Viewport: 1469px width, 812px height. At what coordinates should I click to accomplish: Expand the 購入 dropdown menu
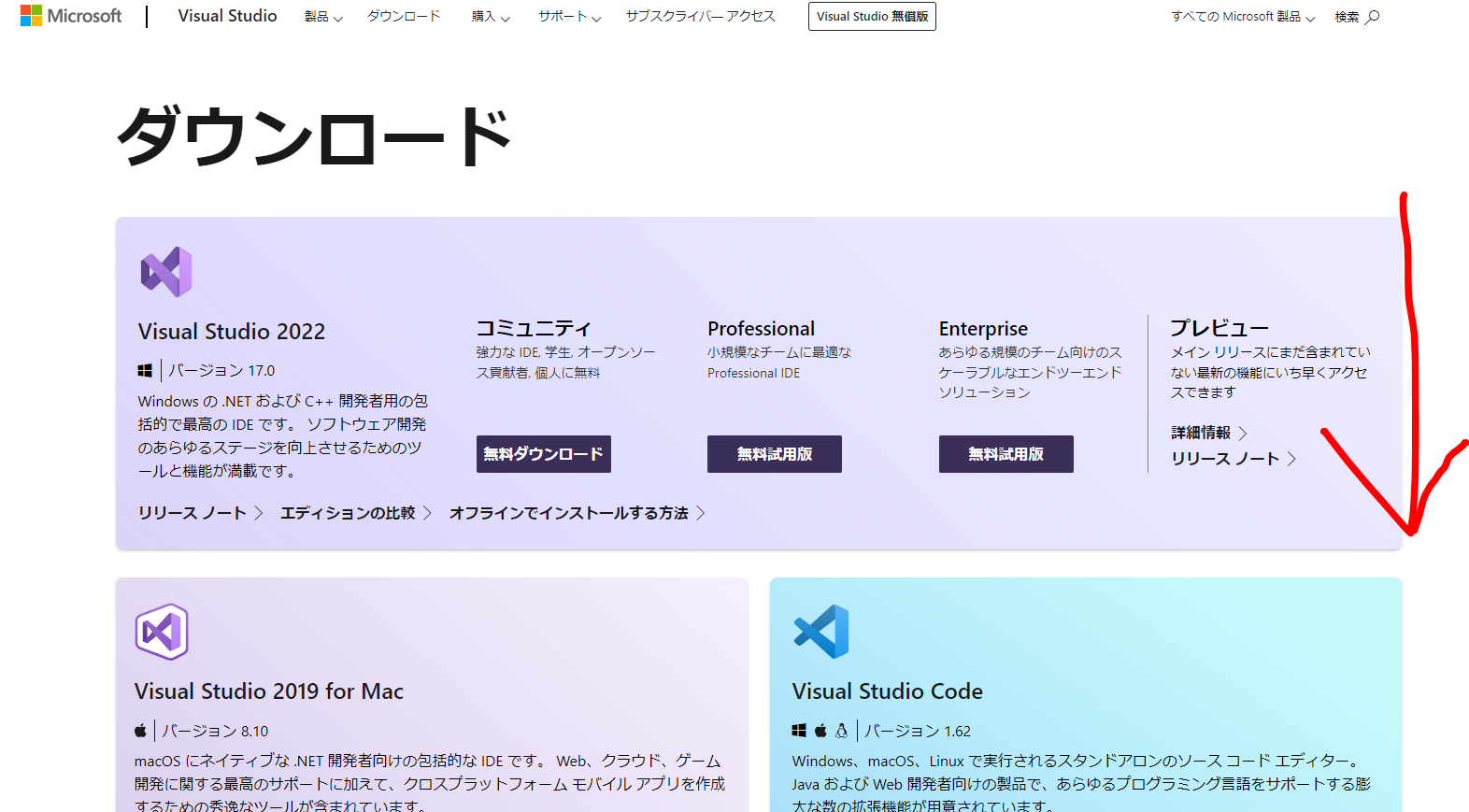pos(491,17)
